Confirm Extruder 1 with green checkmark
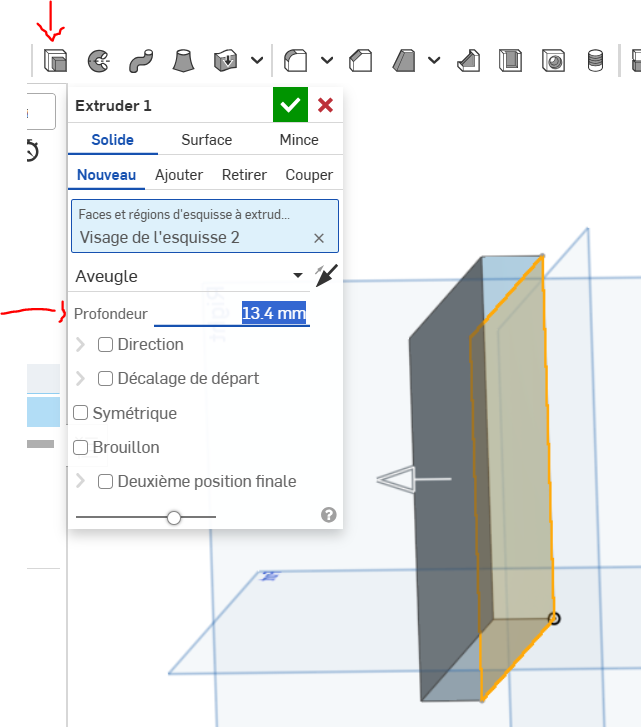The image size is (641, 727). [290, 105]
